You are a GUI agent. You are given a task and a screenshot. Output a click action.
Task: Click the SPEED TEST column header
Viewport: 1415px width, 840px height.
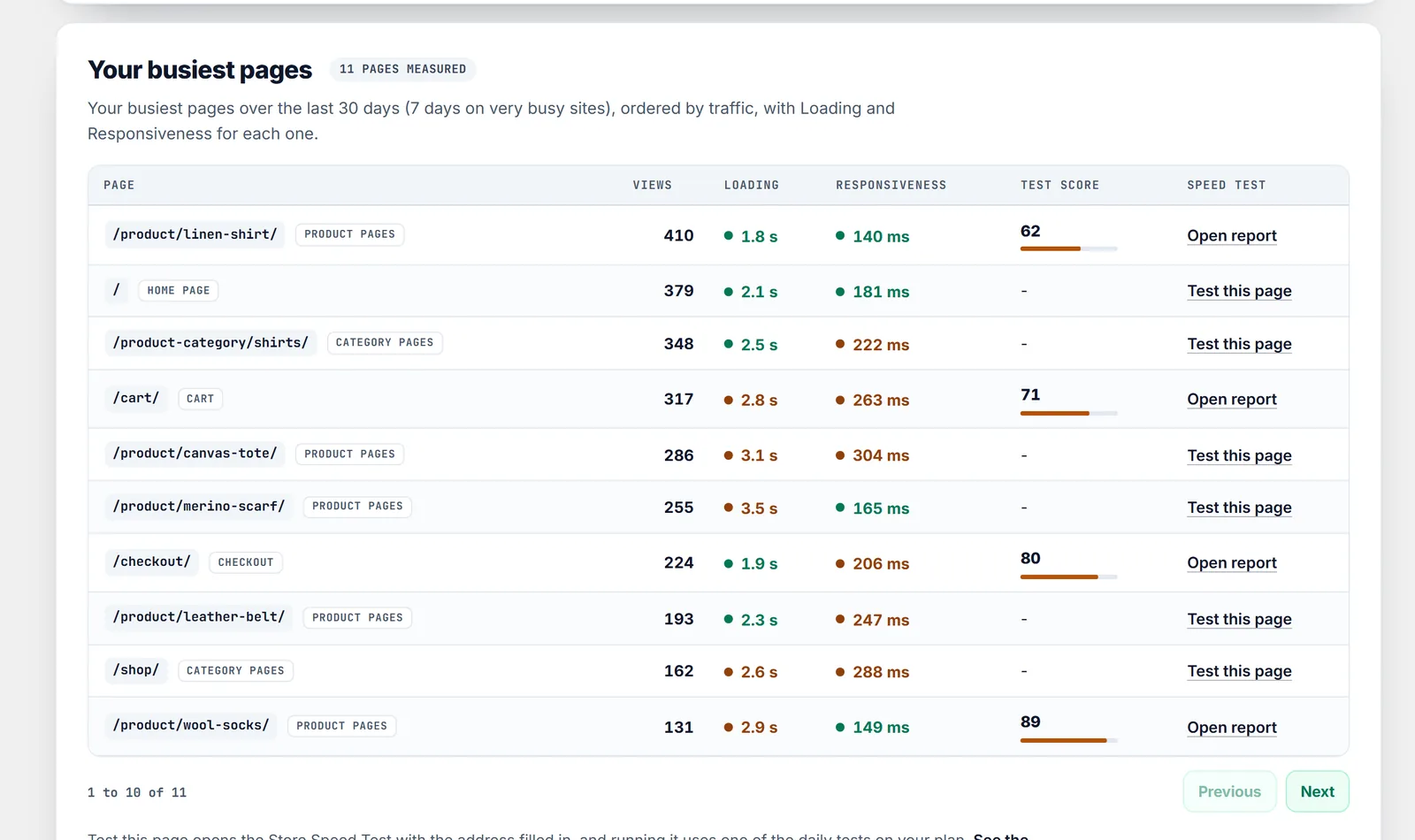click(1226, 185)
